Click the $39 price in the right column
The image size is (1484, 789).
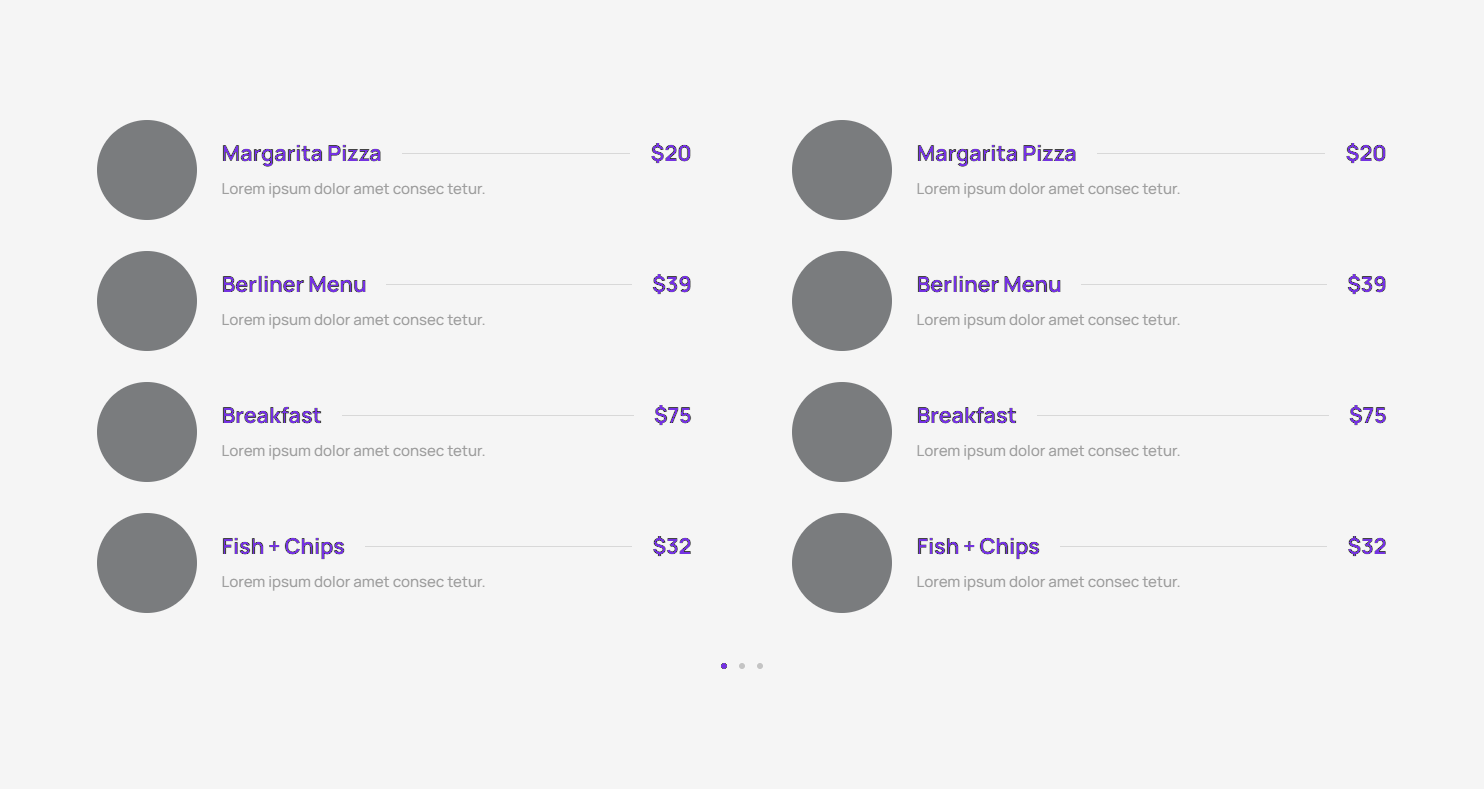[1366, 285]
